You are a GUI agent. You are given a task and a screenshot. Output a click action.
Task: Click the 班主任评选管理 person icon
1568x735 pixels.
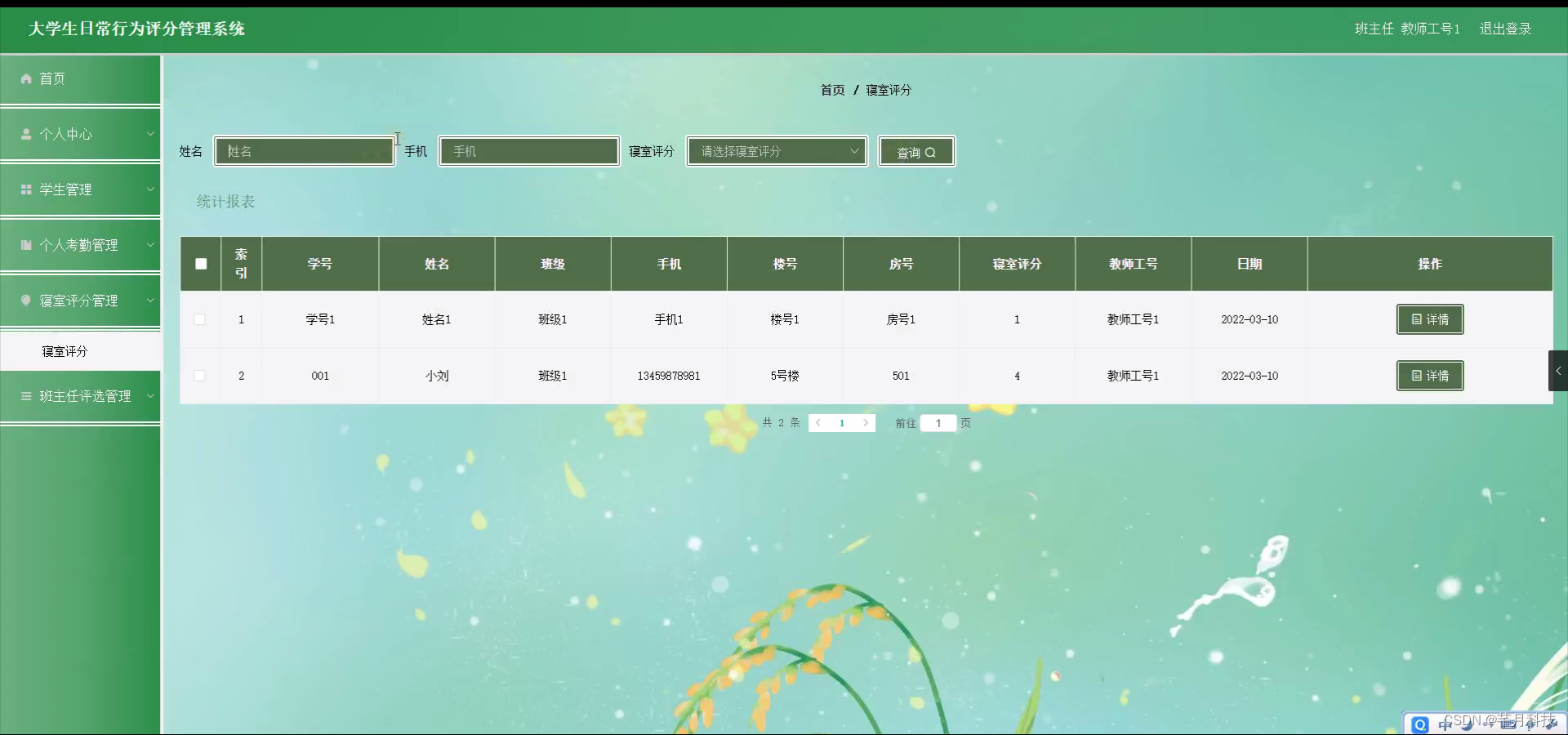[27, 396]
